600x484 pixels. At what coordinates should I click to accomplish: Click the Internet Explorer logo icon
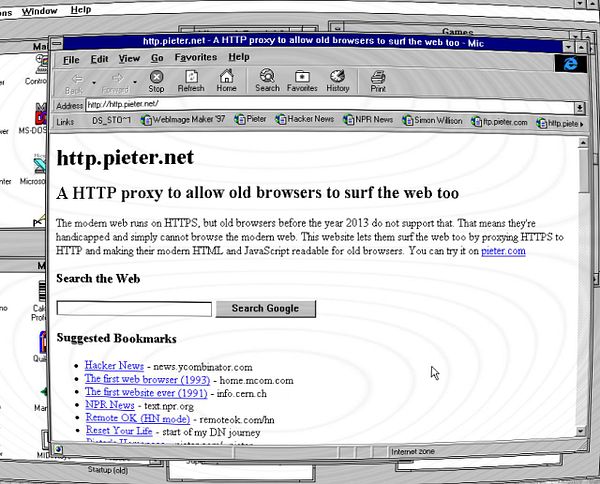tap(571, 64)
